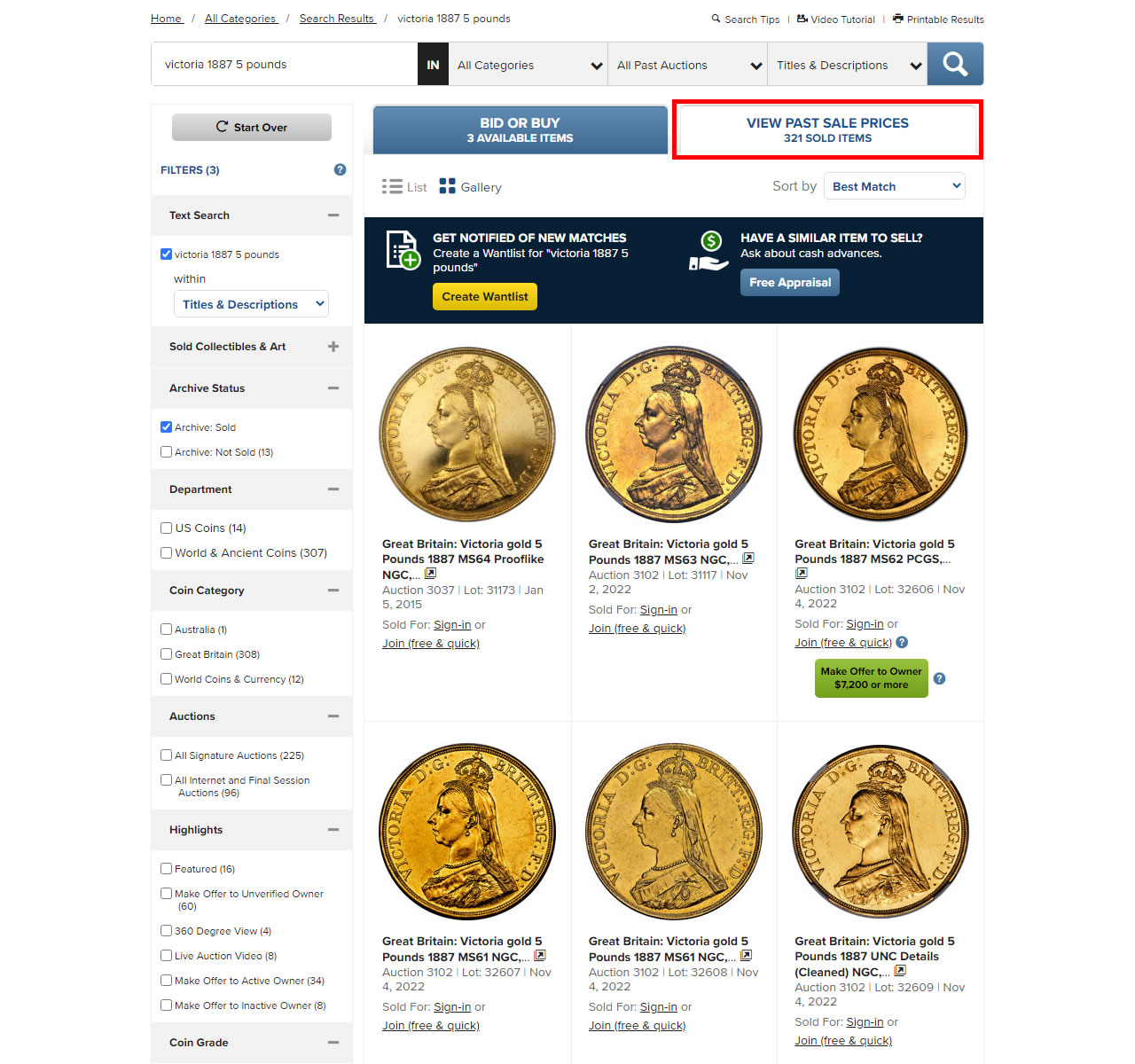Open the All Past Auctions dropdown
The height and width of the screenshot is (1064, 1135).
pyautogui.click(x=688, y=65)
